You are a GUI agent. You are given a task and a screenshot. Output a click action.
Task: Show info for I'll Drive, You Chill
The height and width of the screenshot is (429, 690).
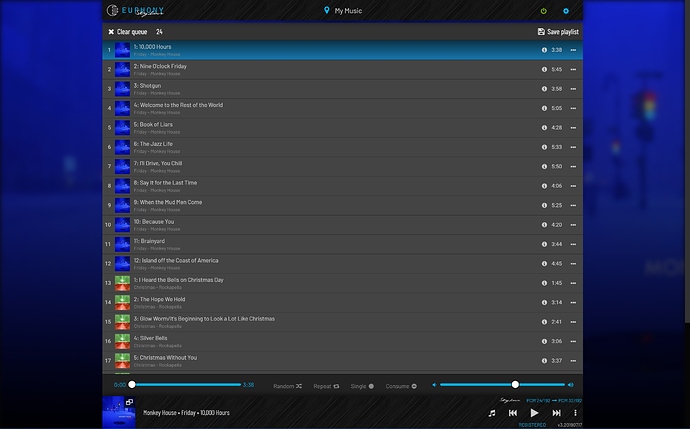point(544,166)
